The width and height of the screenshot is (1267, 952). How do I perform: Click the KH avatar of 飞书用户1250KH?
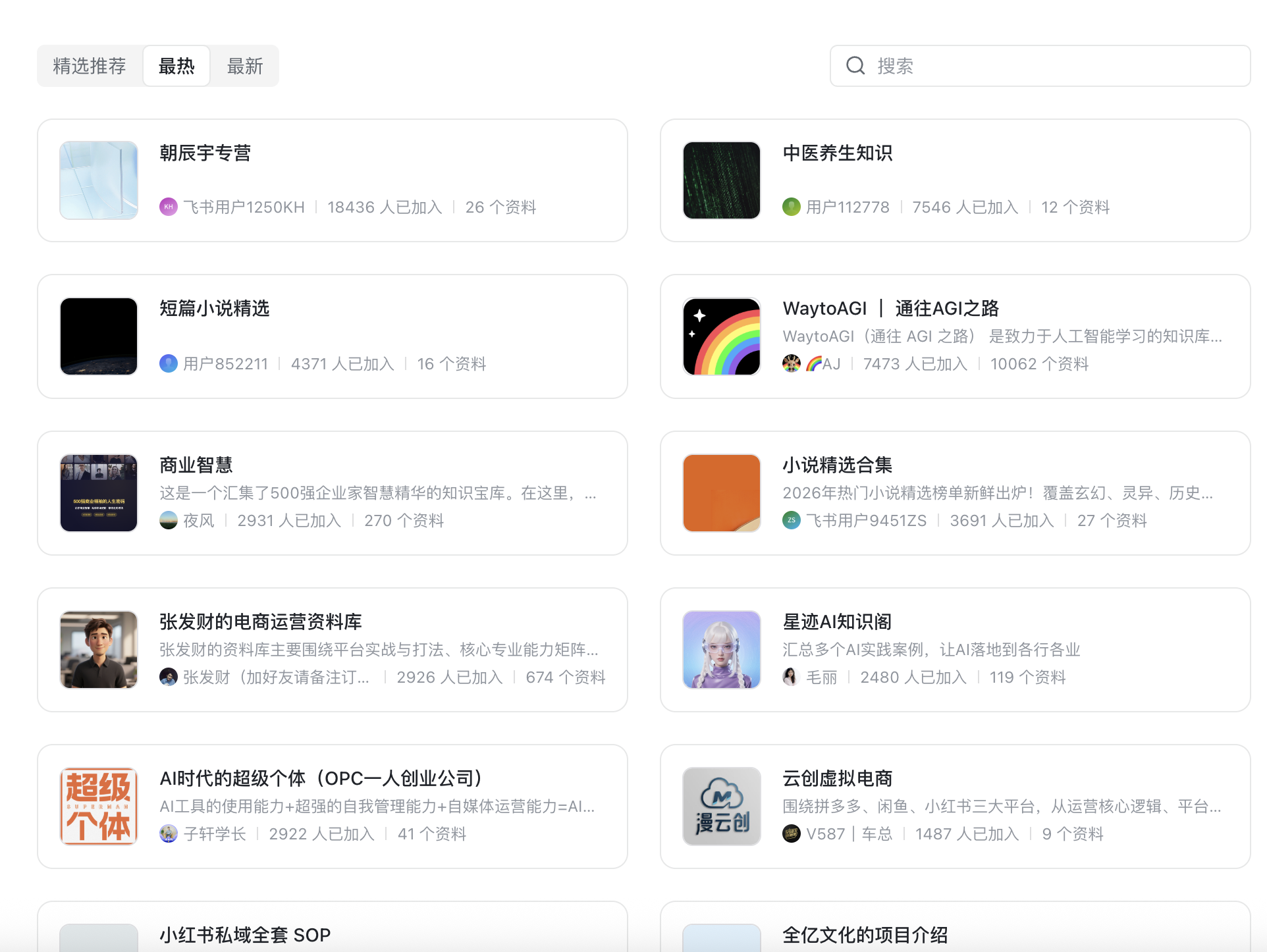[x=169, y=207]
